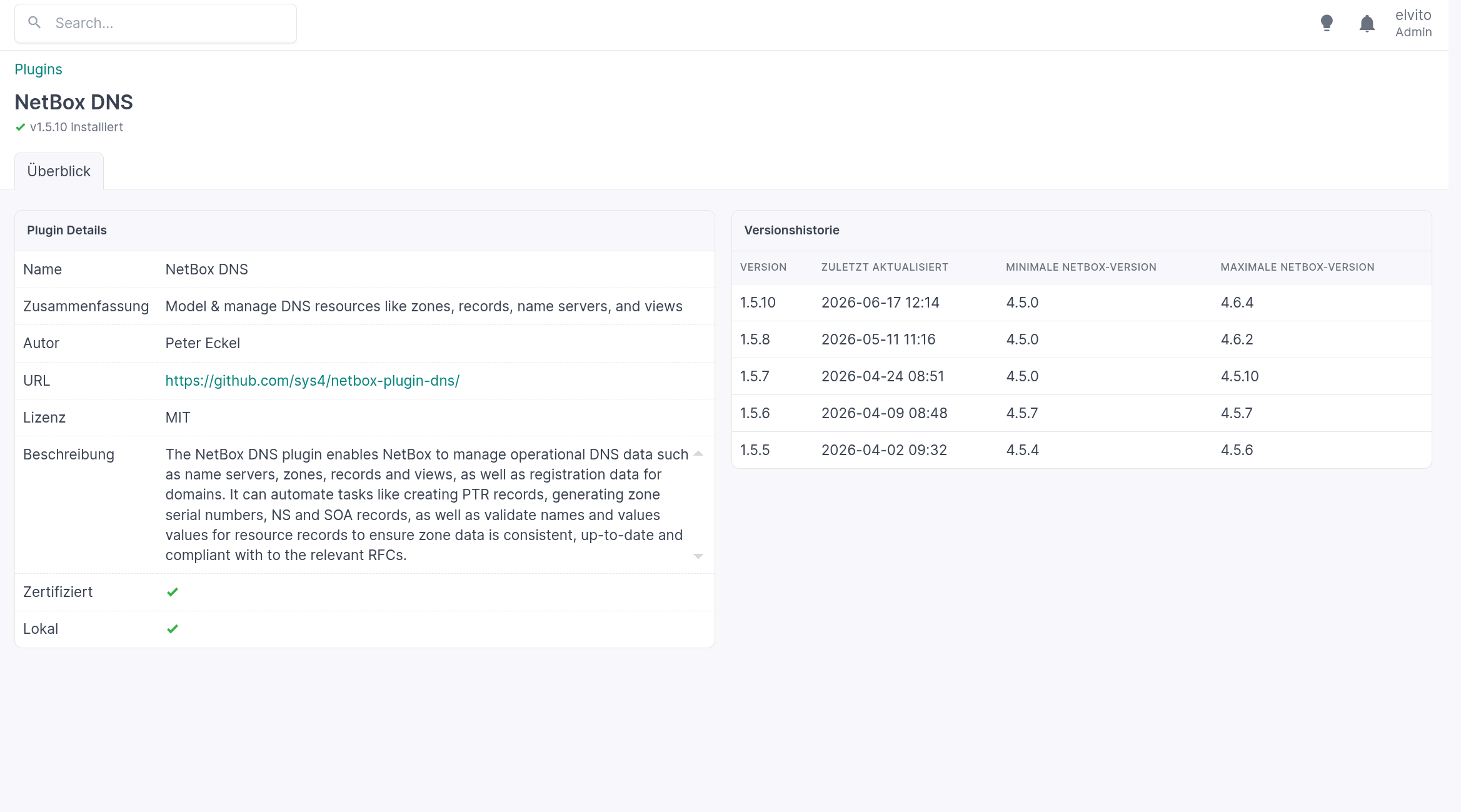Screen dimensions: 1461x812
Task: Click the date 2026-05-11 11:16
Action: (878, 339)
